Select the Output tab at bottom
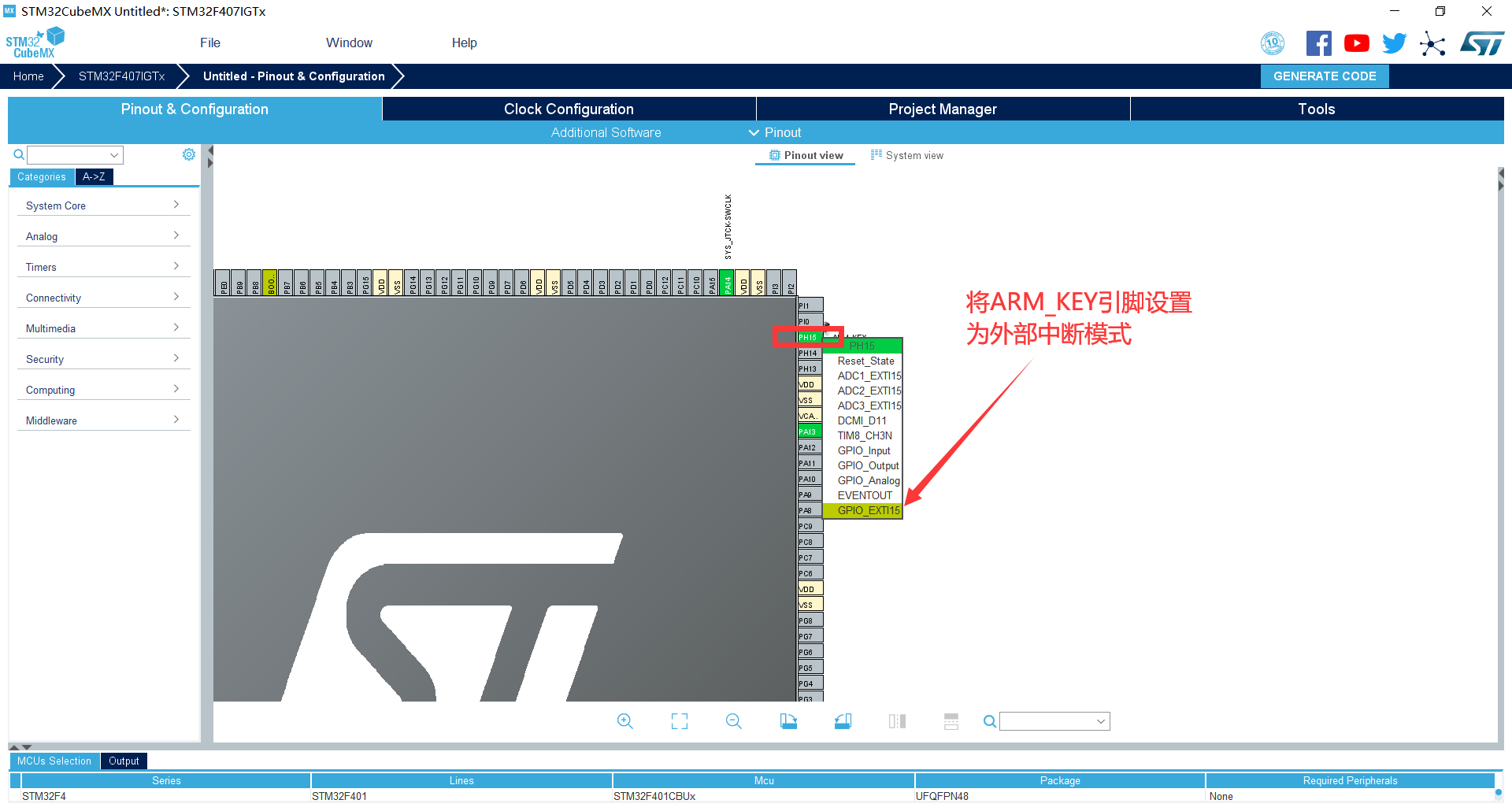The image size is (1512, 811). click(124, 761)
